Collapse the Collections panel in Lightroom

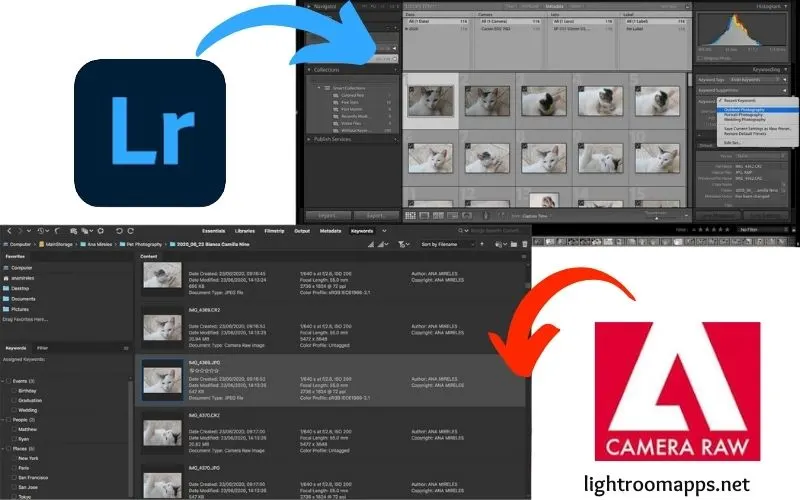tap(307, 70)
